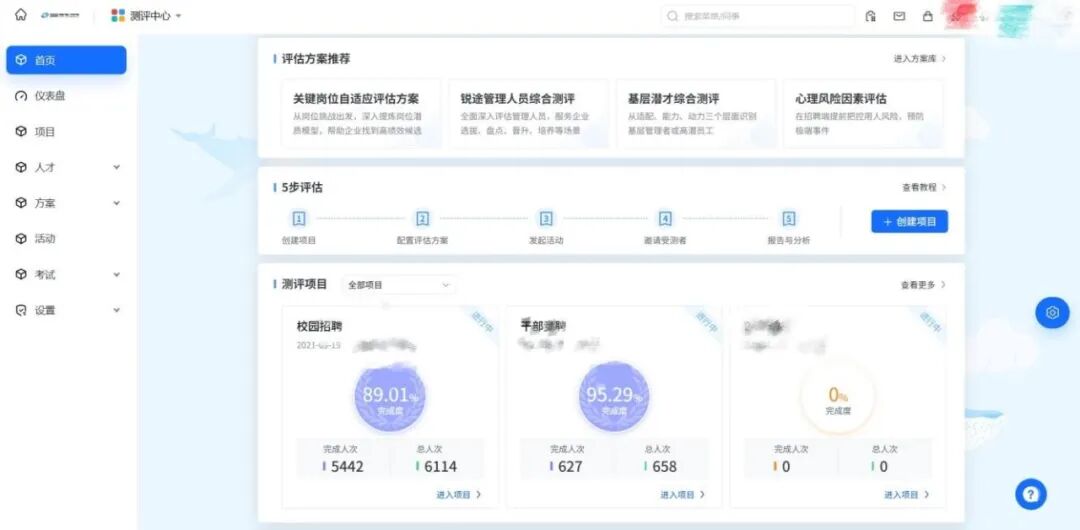Image resolution: width=1080 pixels, height=530 pixels.
Task: Click step 2 配置评估方案 icon
Action: tap(422, 219)
